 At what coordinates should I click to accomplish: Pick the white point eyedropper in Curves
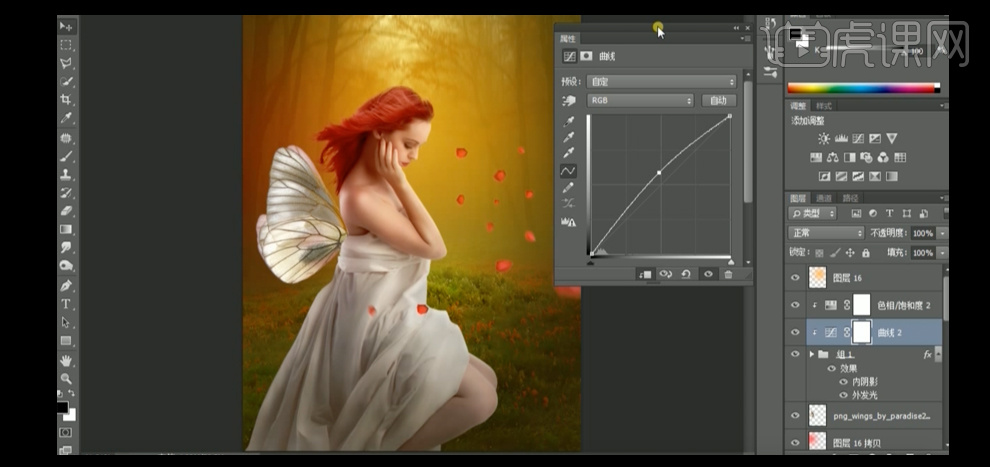pyautogui.click(x=569, y=153)
